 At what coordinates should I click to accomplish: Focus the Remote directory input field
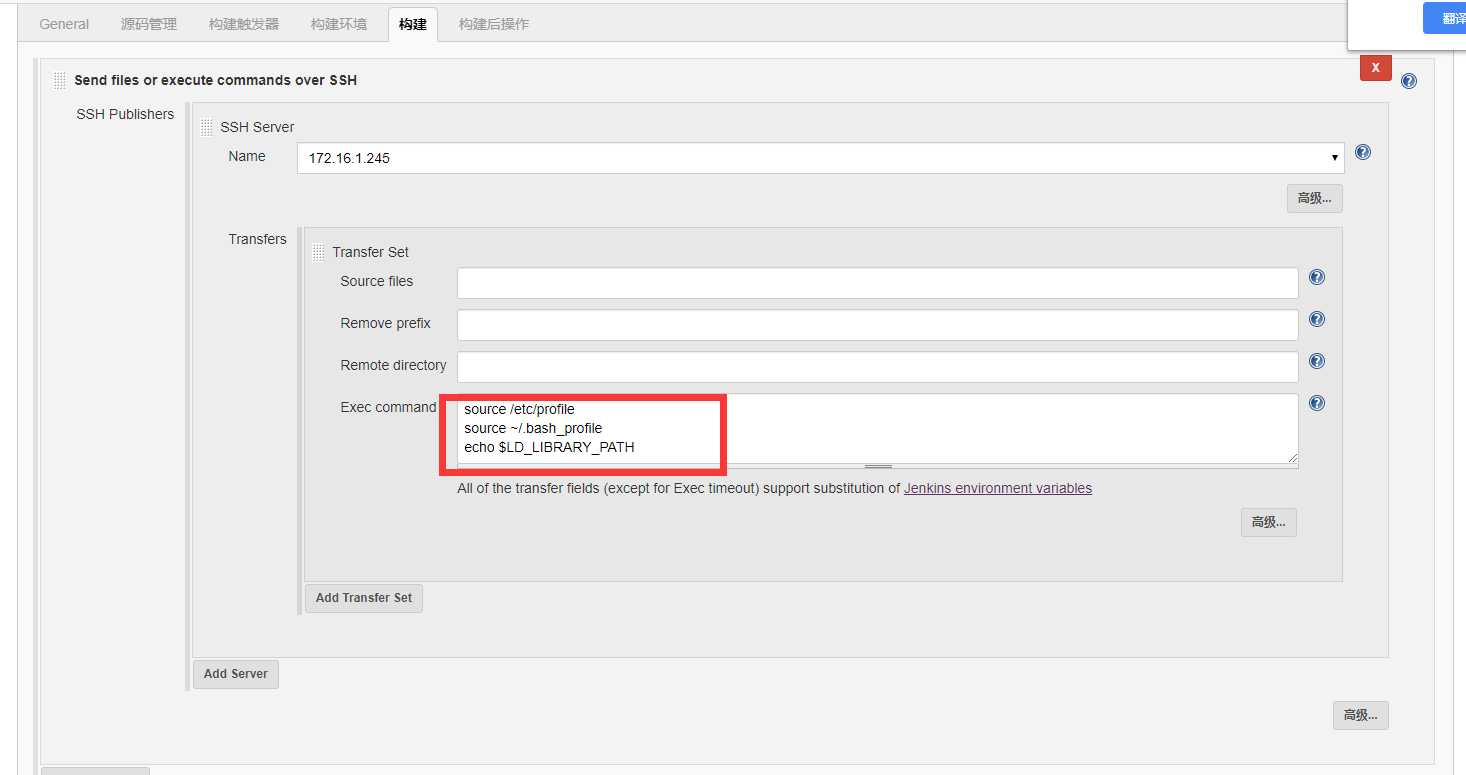click(878, 367)
